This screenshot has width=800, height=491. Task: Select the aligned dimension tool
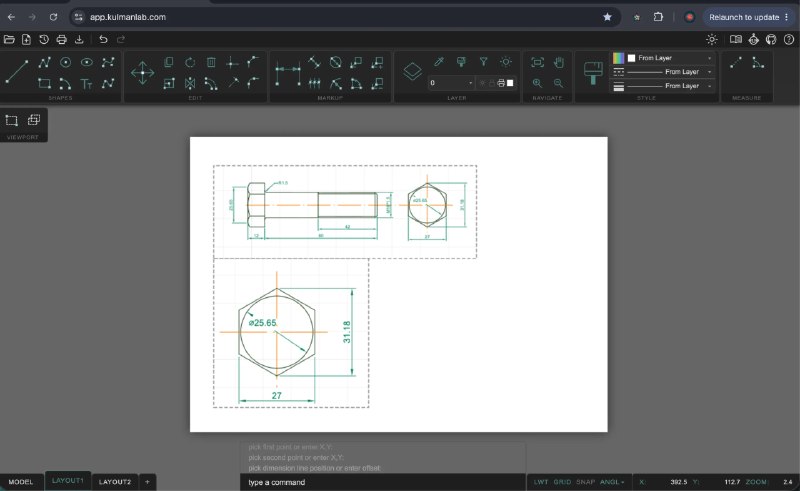tap(314, 62)
